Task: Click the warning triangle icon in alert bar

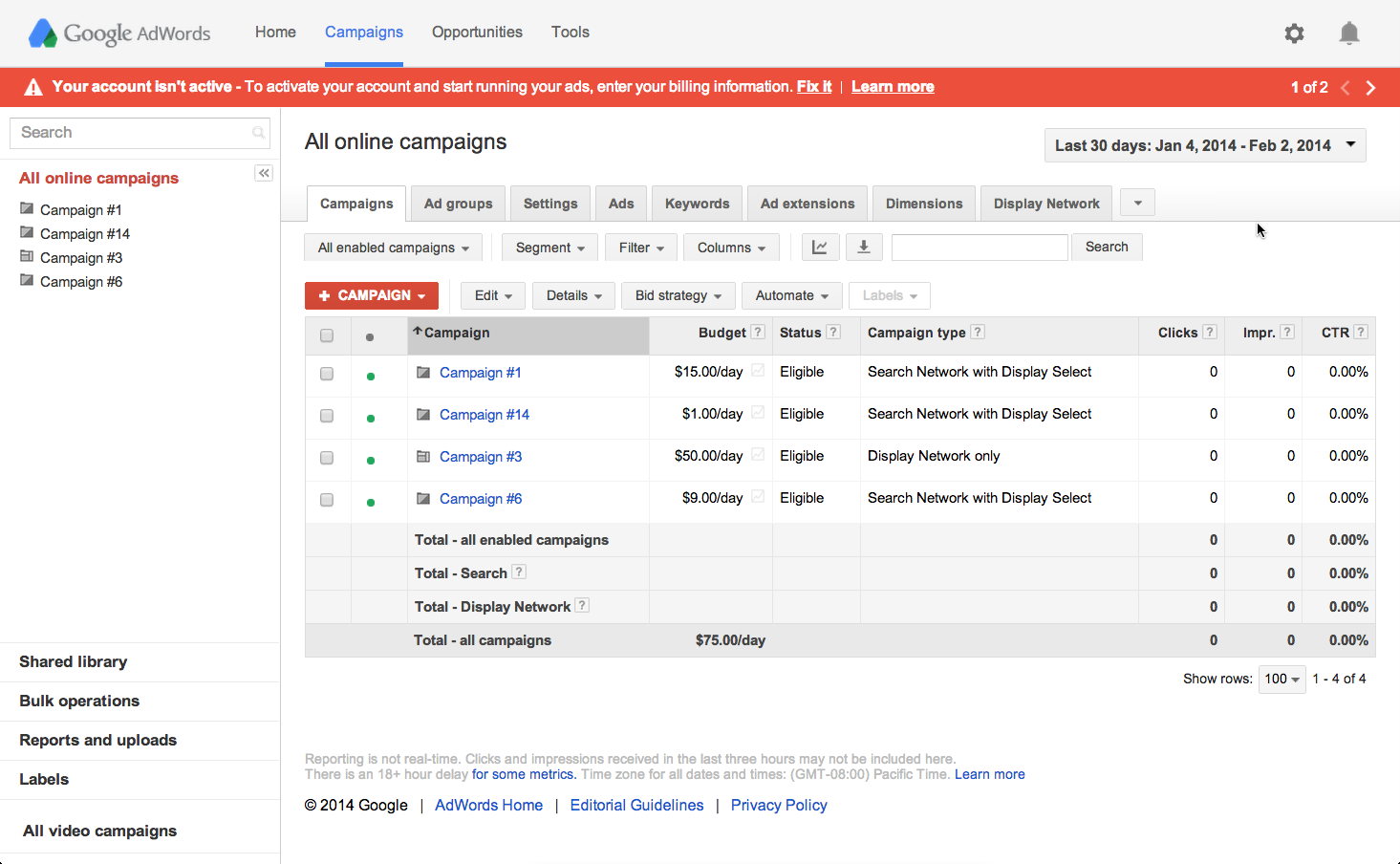Action: 33,87
